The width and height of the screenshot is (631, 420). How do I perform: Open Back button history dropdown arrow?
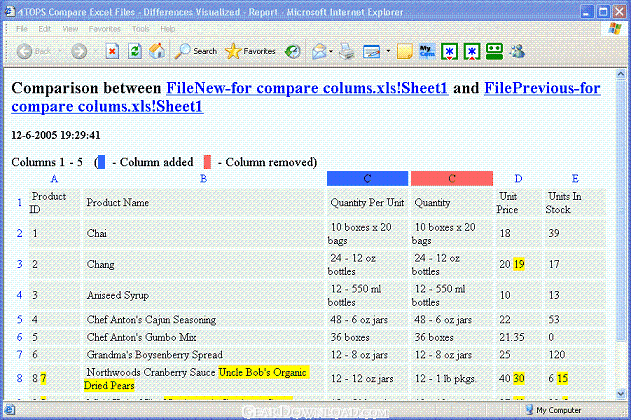(x=61, y=51)
